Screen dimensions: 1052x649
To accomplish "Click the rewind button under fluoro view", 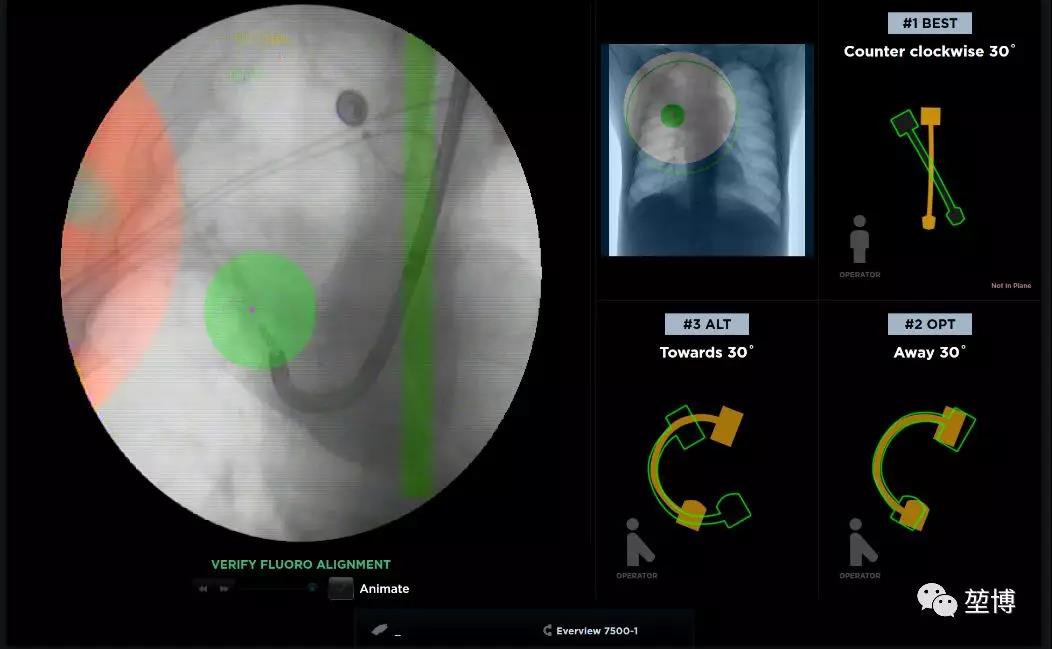I will click(x=203, y=589).
